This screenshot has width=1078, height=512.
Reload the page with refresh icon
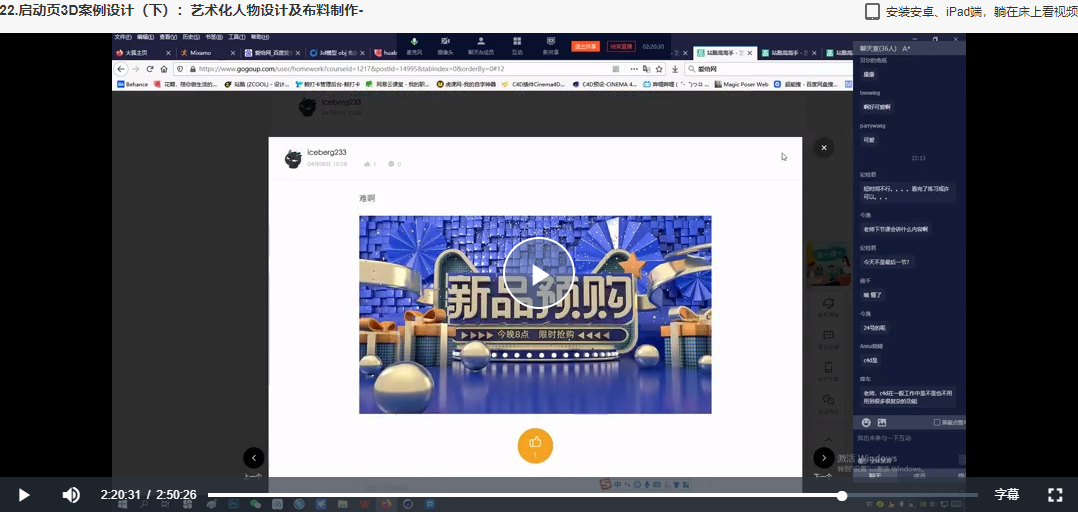point(150,69)
